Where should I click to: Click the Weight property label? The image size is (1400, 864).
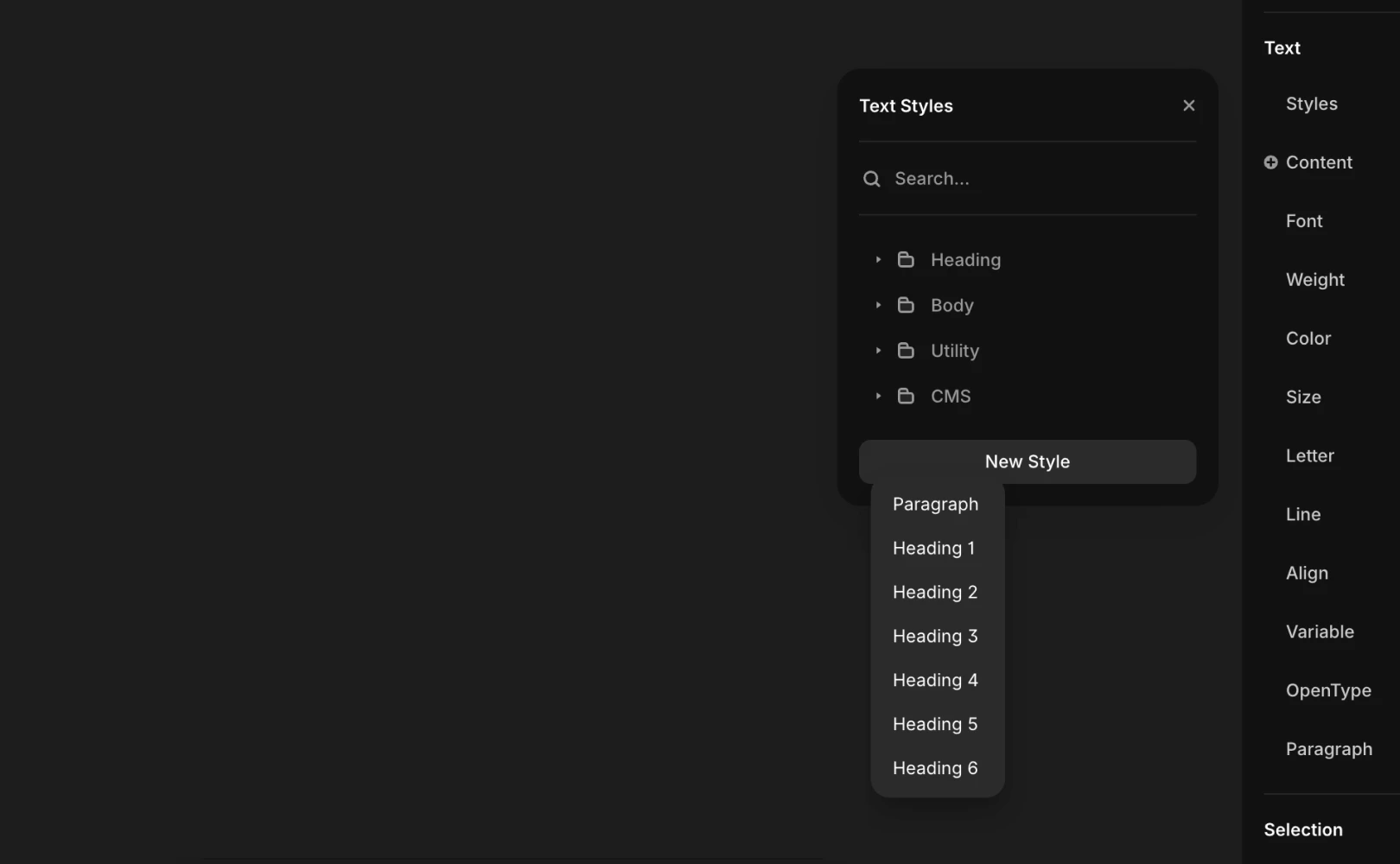[1315, 280]
